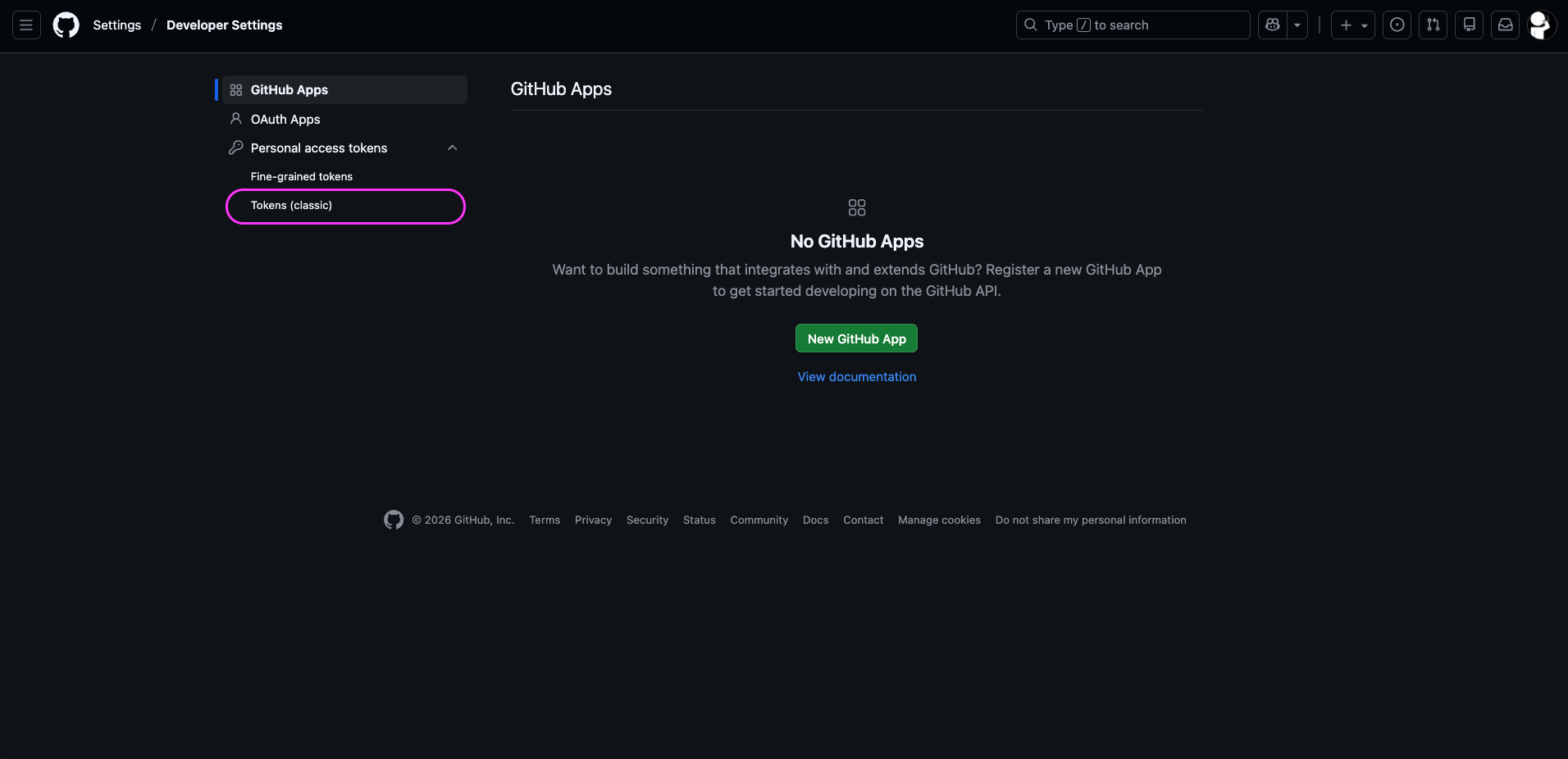Collapse the Personal access tokens section
Screen dimensions: 1568x759
(452, 148)
